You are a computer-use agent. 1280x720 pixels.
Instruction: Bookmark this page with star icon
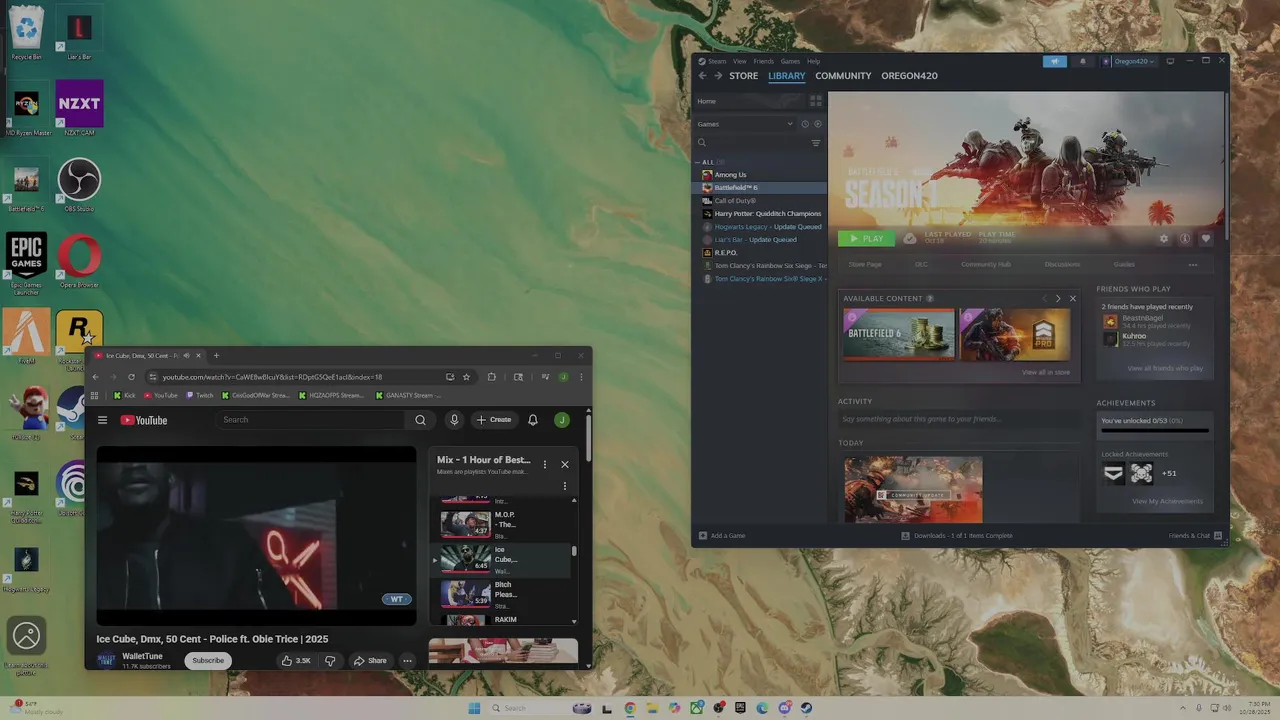pyautogui.click(x=466, y=377)
